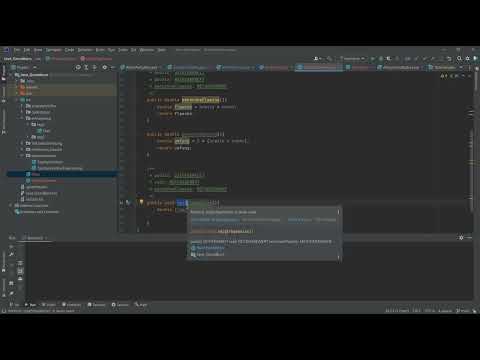Open Run tool window settings gear
The image size is (480, 360).
(461, 238)
